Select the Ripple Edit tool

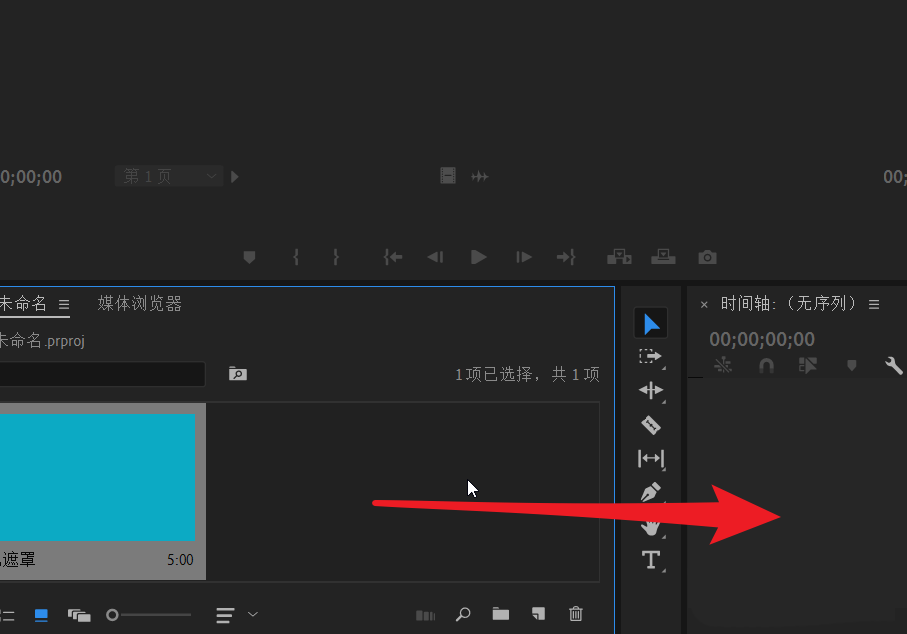650,391
